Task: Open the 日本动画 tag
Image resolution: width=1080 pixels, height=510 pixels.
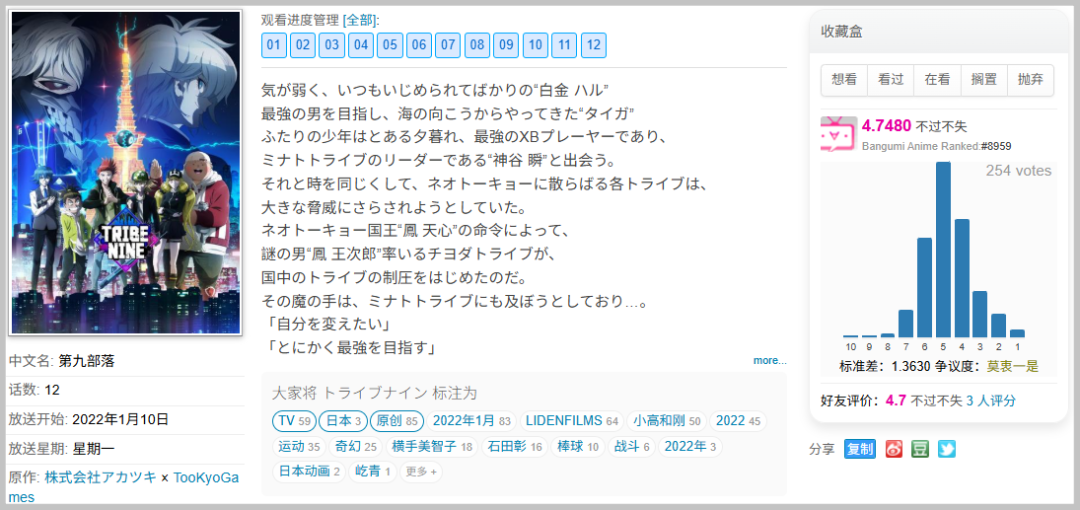Action: coord(309,472)
